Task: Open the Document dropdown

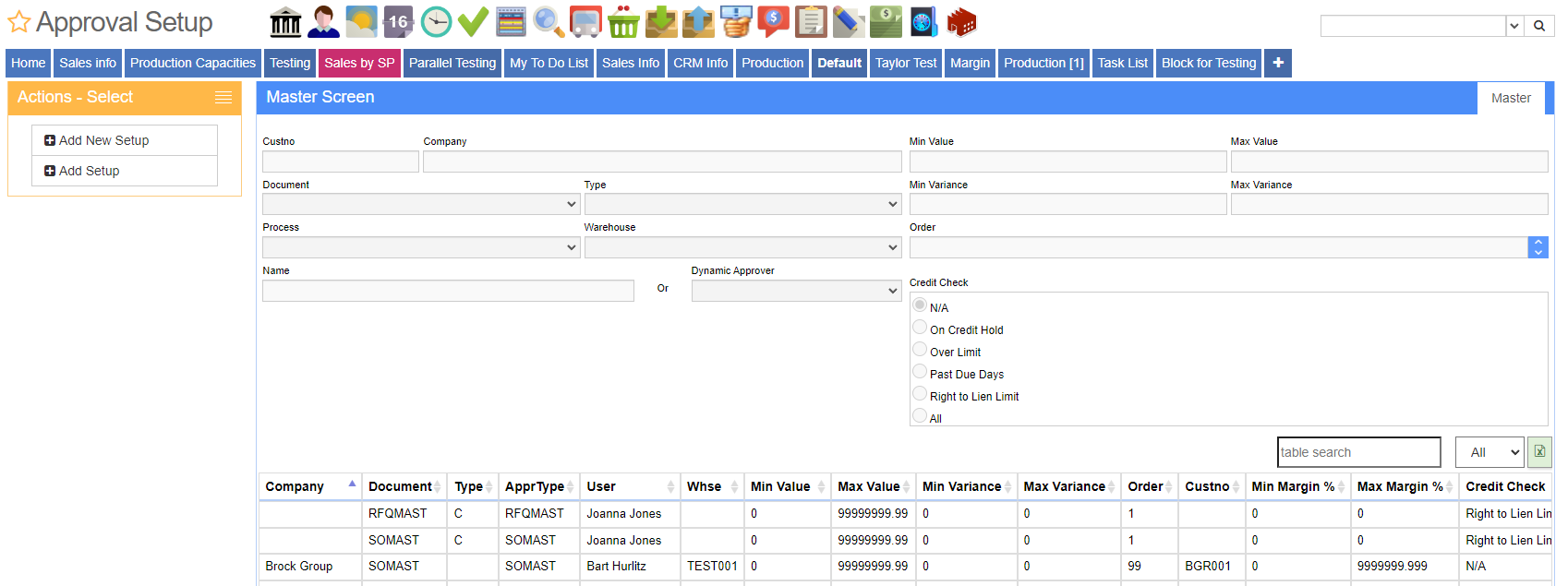Action: click(x=421, y=204)
